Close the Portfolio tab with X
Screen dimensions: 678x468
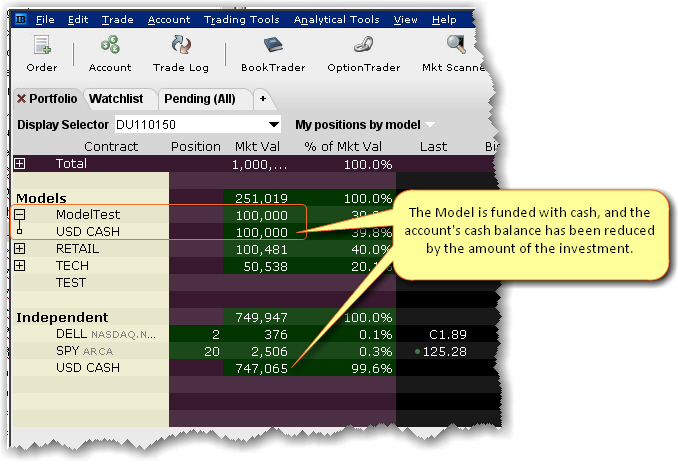click(21, 99)
